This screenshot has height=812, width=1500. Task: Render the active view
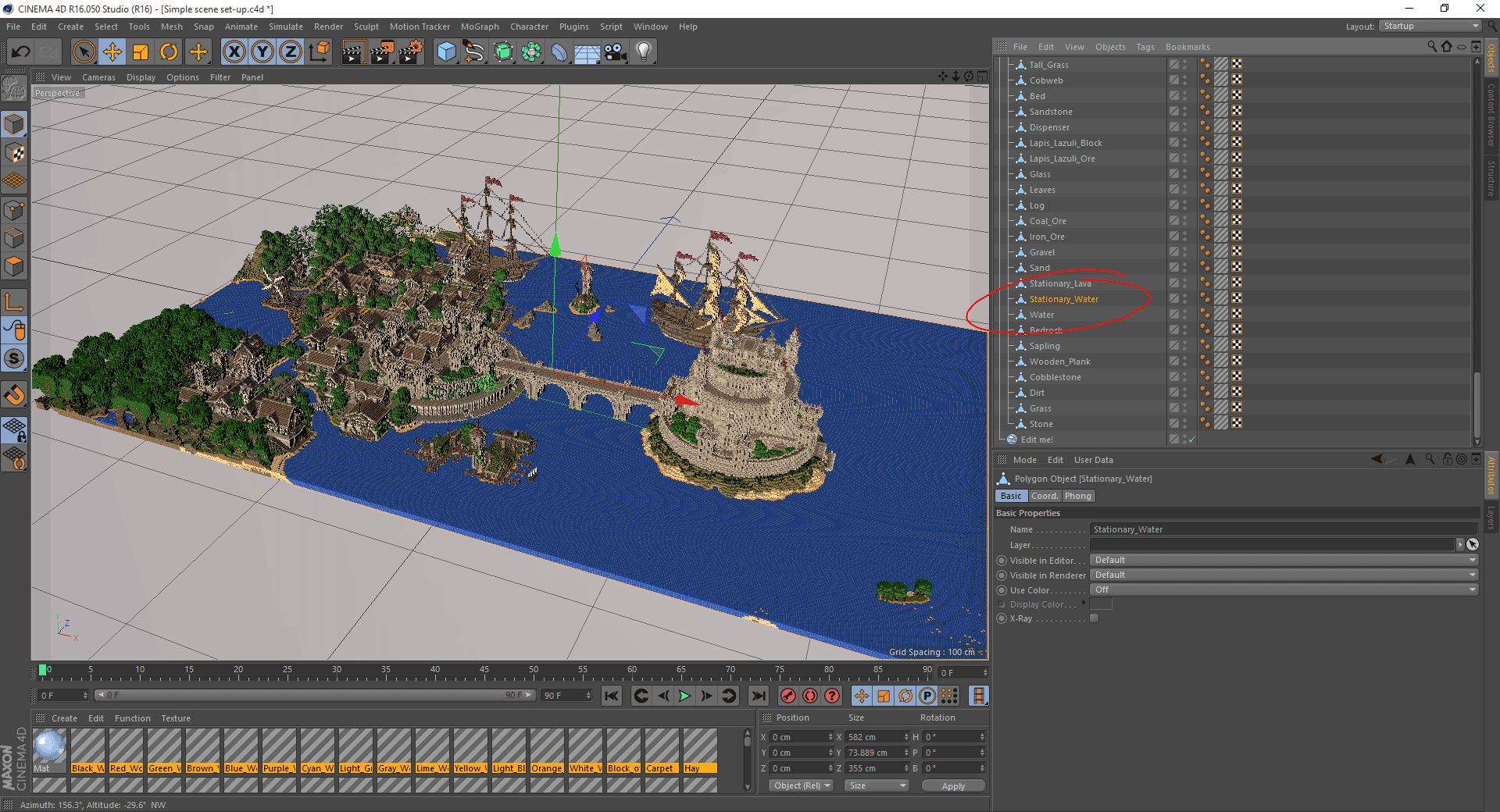pyautogui.click(x=353, y=52)
